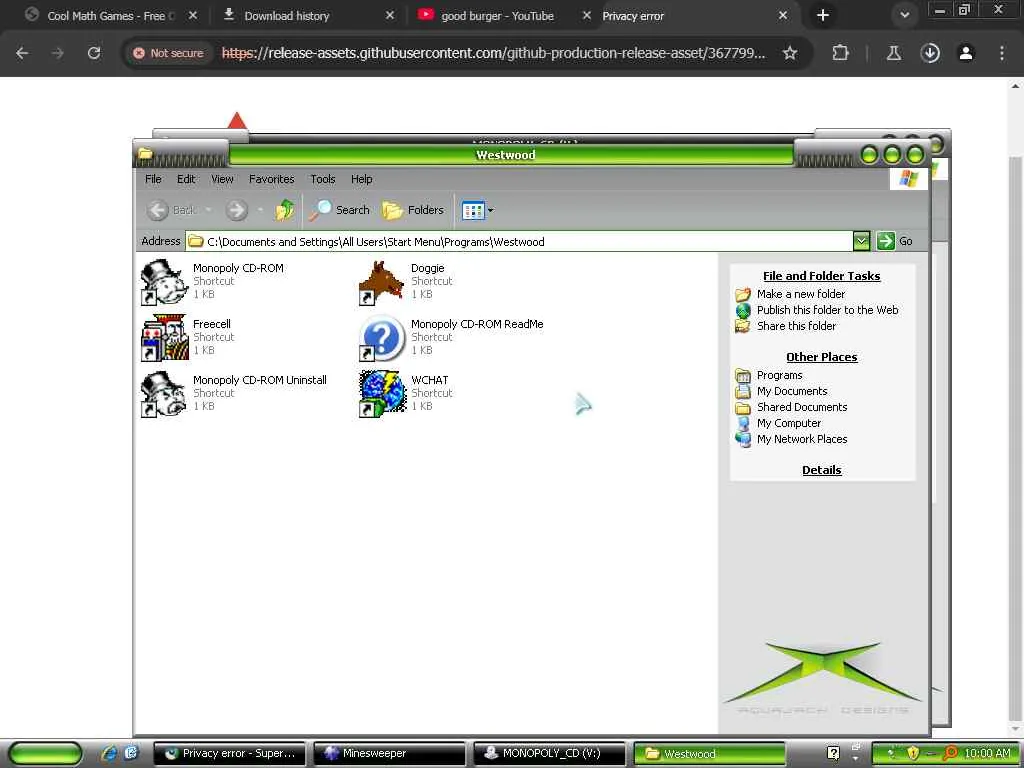Click the system tray clock 10:00 AM
The height and width of the screenshot is (768, 1024).
coord(987,753)
